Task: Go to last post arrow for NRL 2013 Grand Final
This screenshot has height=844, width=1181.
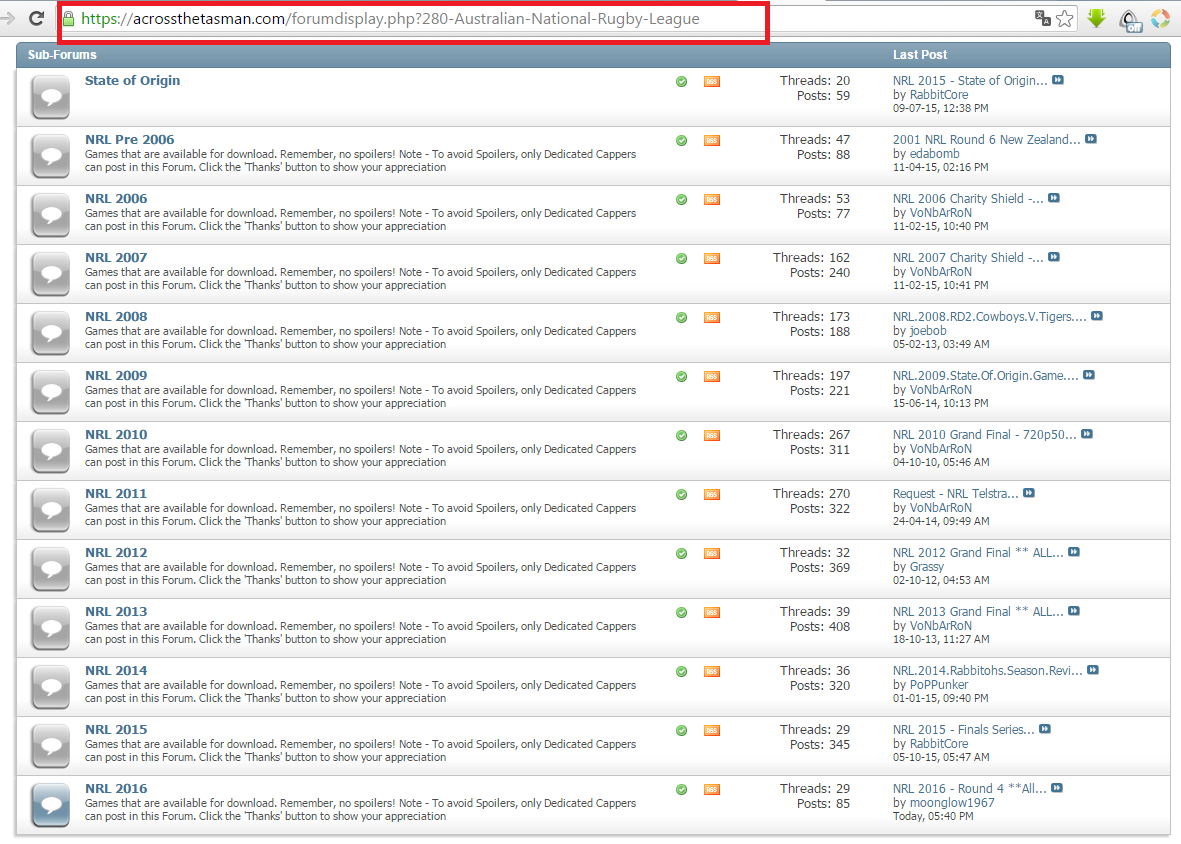Action: point(1074,611)
